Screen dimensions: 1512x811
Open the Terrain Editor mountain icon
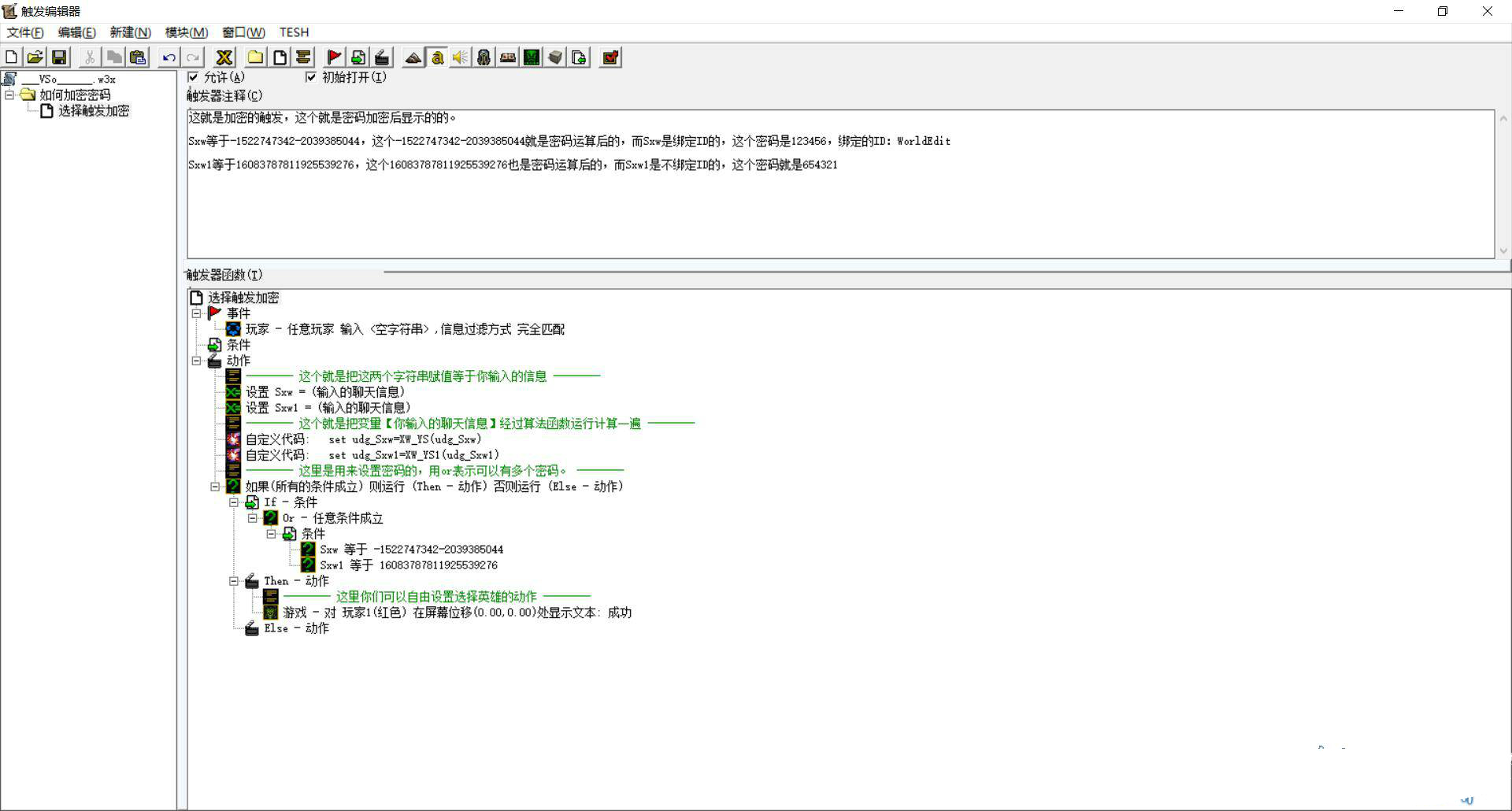[413, 57]
